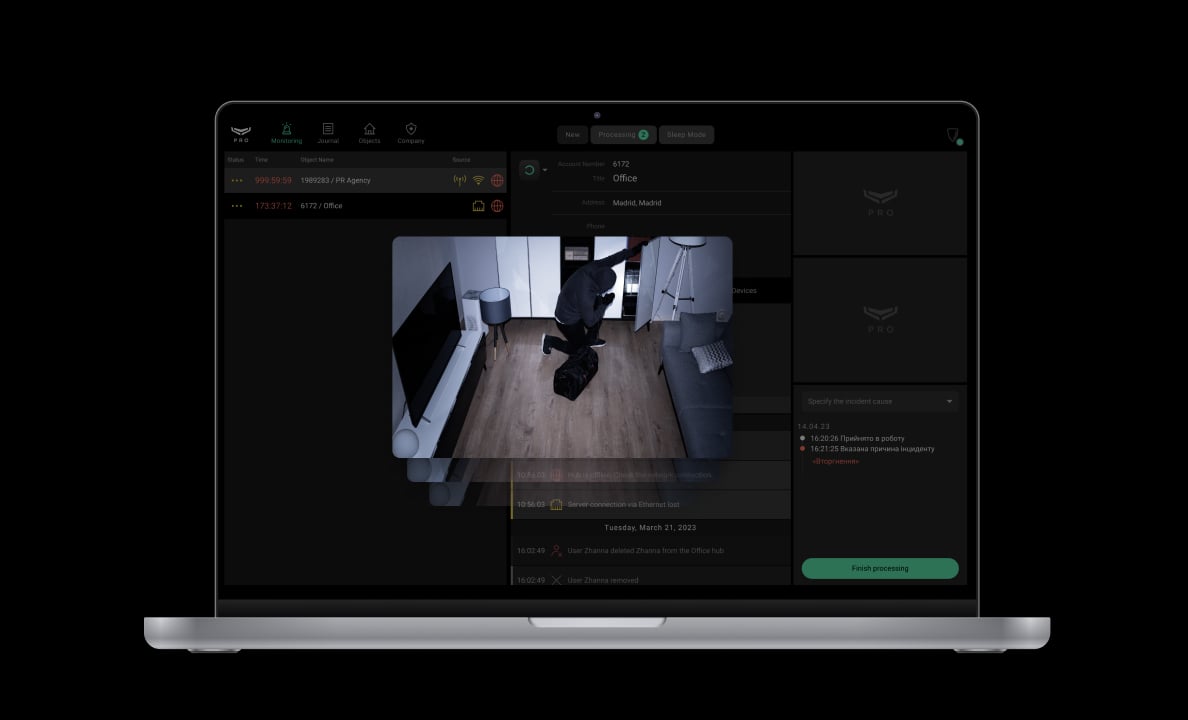The height and width of the screenshot is (720, 1188).
Task: Open the Company section
Action: click(411, 133)
